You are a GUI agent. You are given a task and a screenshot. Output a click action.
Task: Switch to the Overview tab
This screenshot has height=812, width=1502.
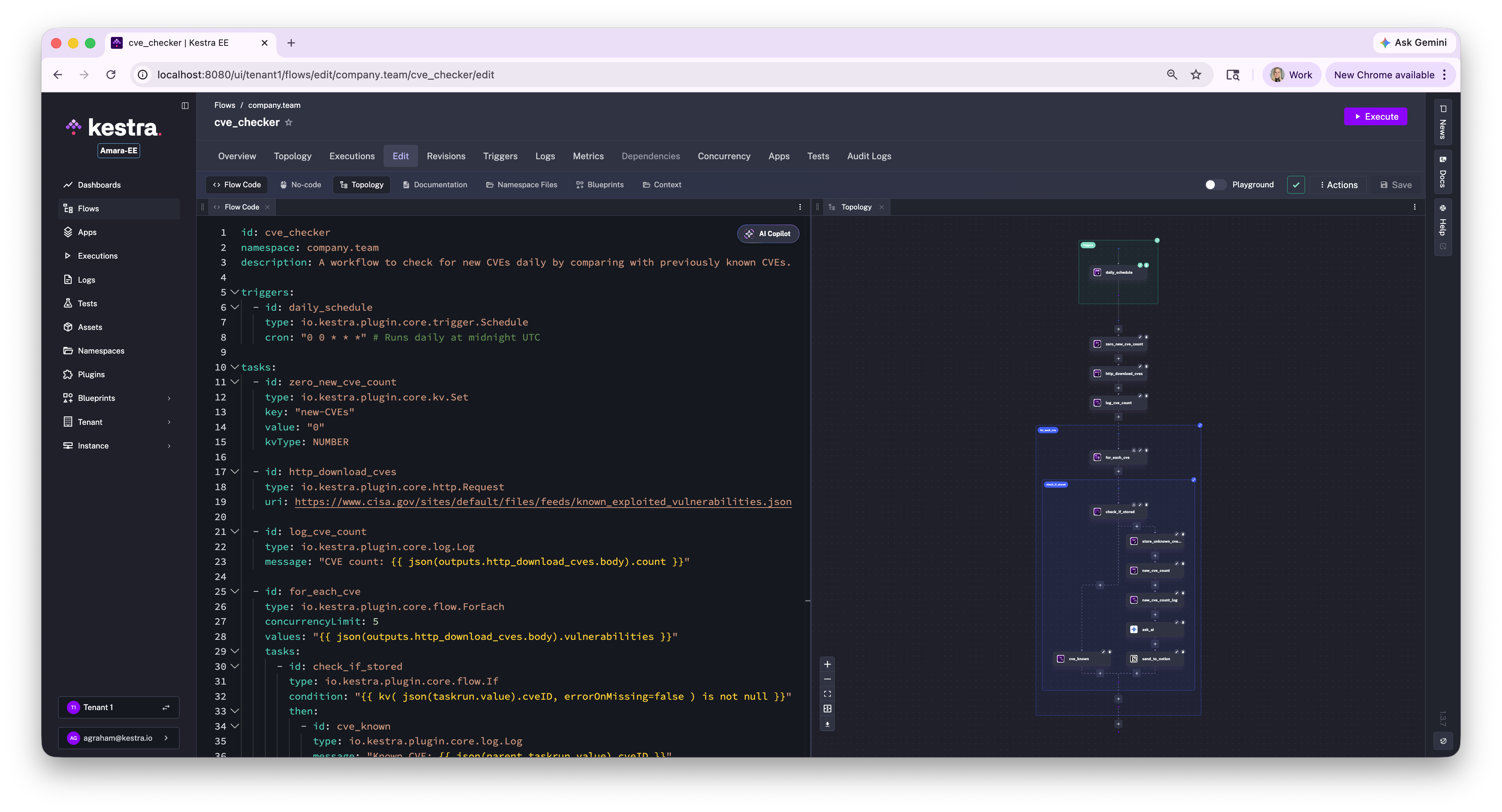237,156
